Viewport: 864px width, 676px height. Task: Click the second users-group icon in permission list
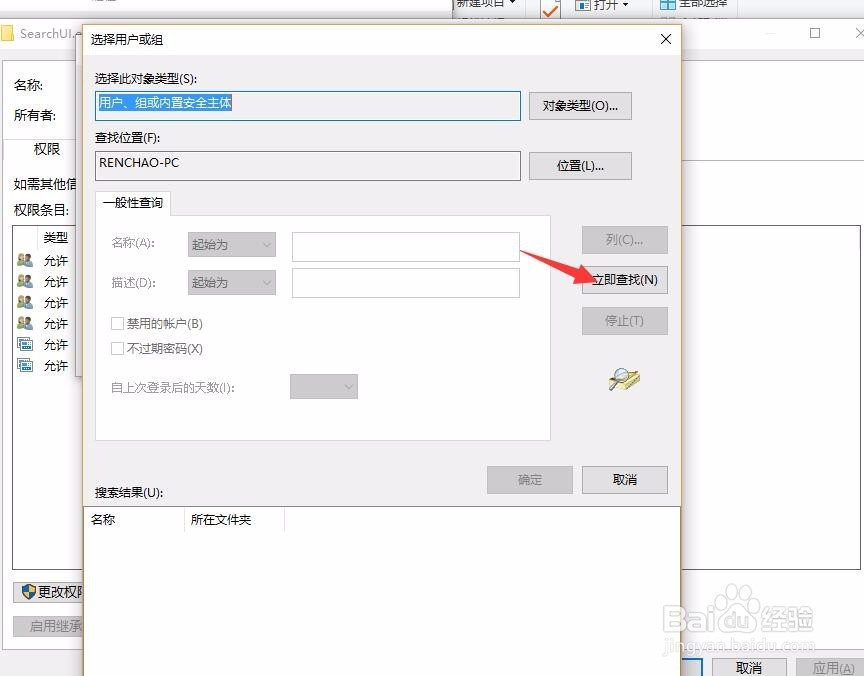coord(25,281)
